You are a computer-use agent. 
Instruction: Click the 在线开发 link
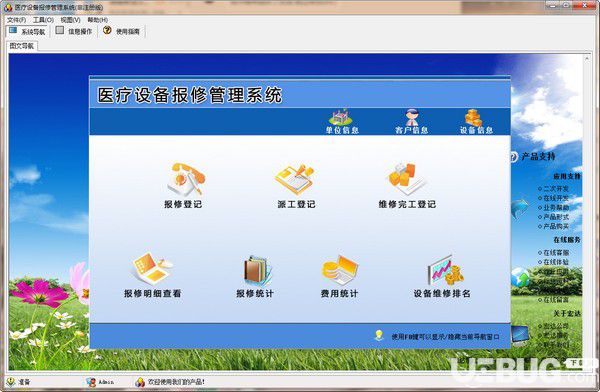(556, 198)
